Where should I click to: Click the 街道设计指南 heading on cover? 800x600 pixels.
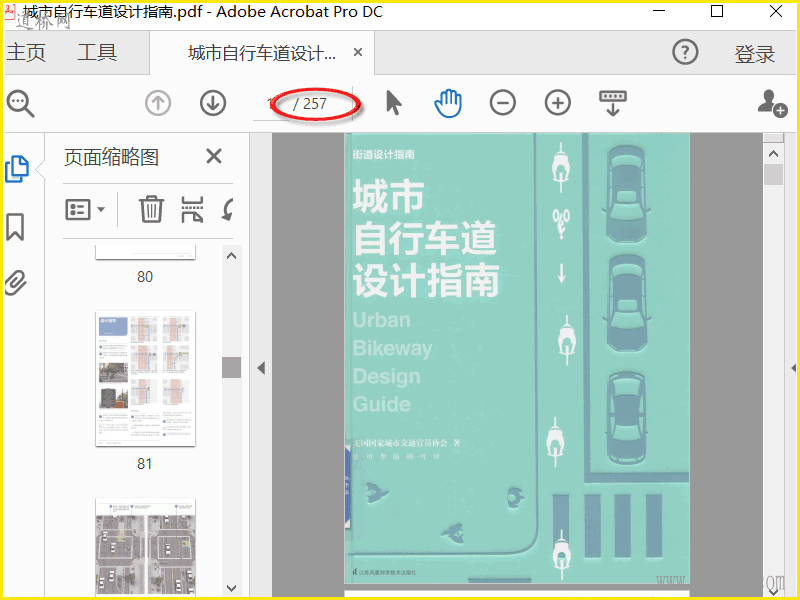point(383,154)
